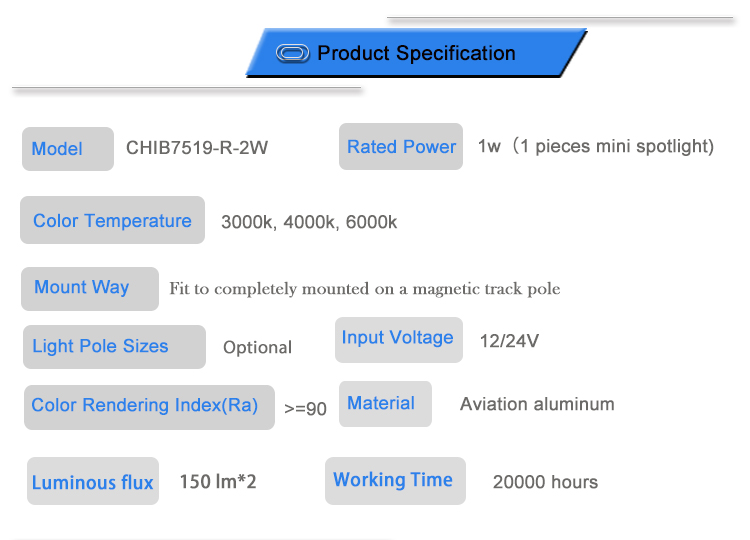Select the Model label box

coord(67,149)
